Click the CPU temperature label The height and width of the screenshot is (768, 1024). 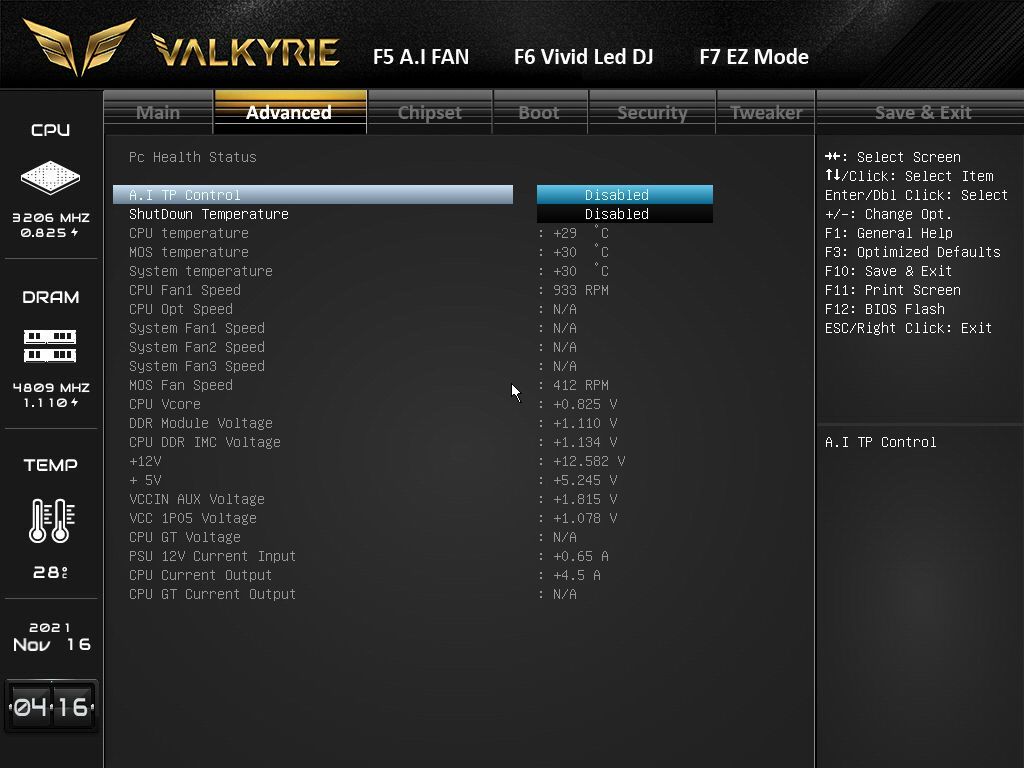189,233
